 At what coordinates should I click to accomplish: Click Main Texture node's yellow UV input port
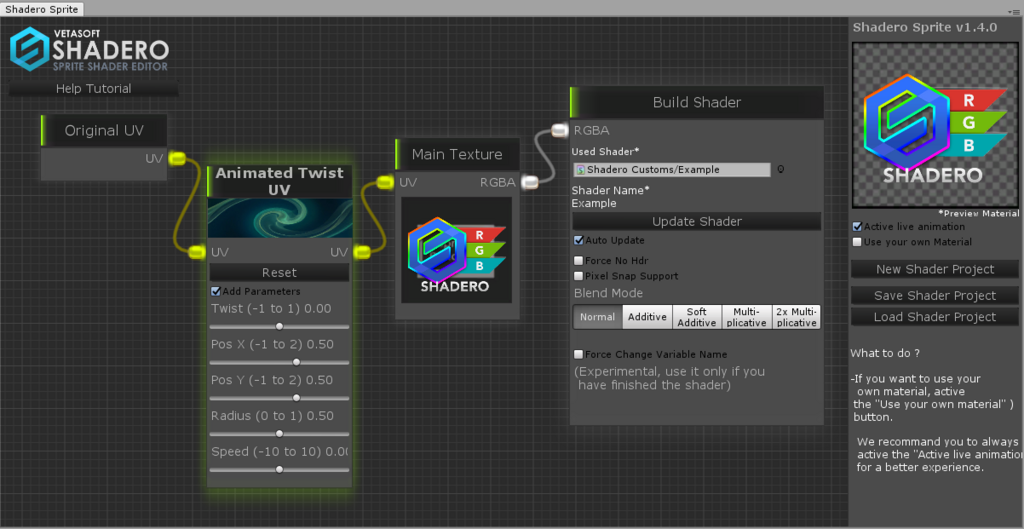coord(385,183)
